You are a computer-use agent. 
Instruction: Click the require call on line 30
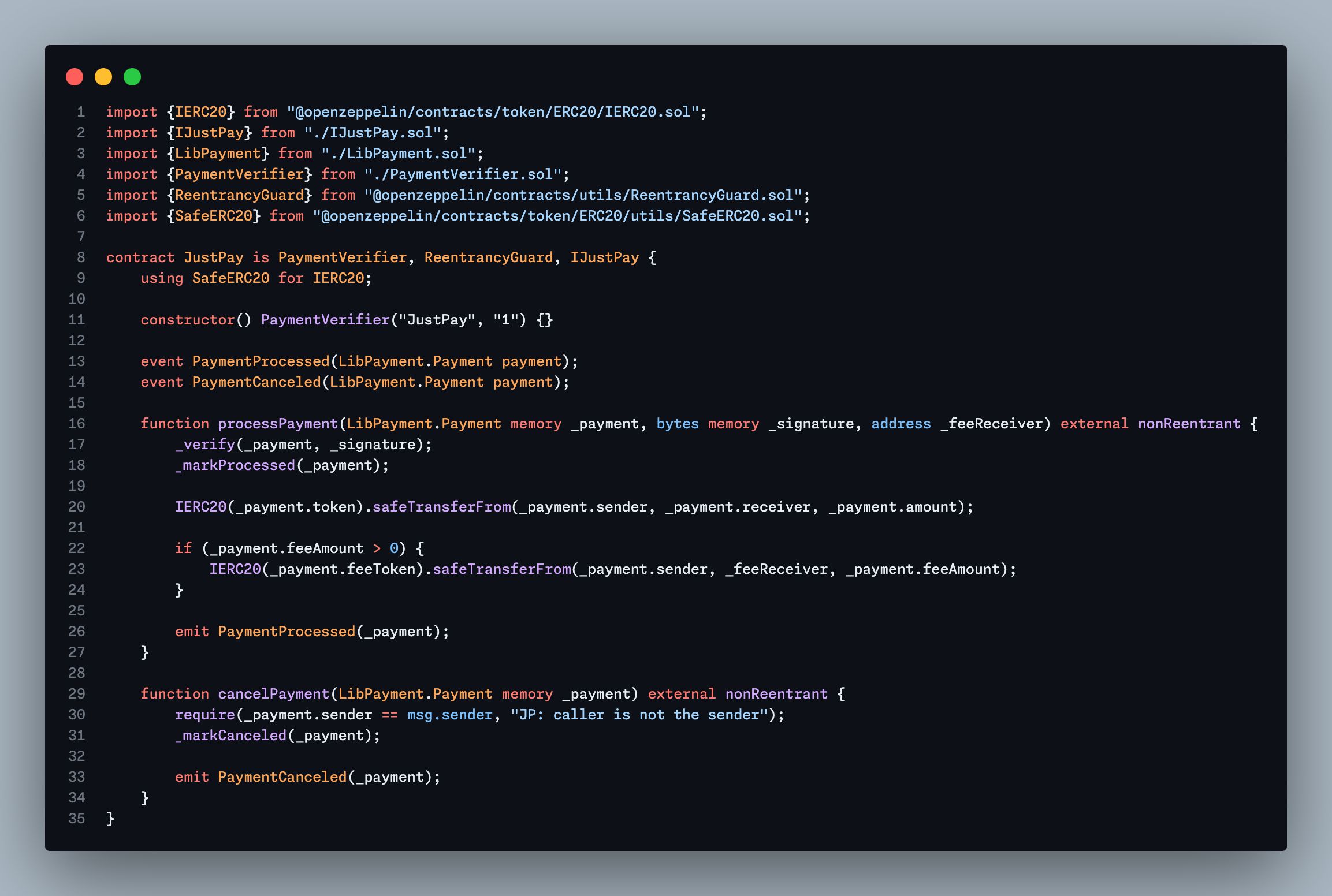[205, 715]
